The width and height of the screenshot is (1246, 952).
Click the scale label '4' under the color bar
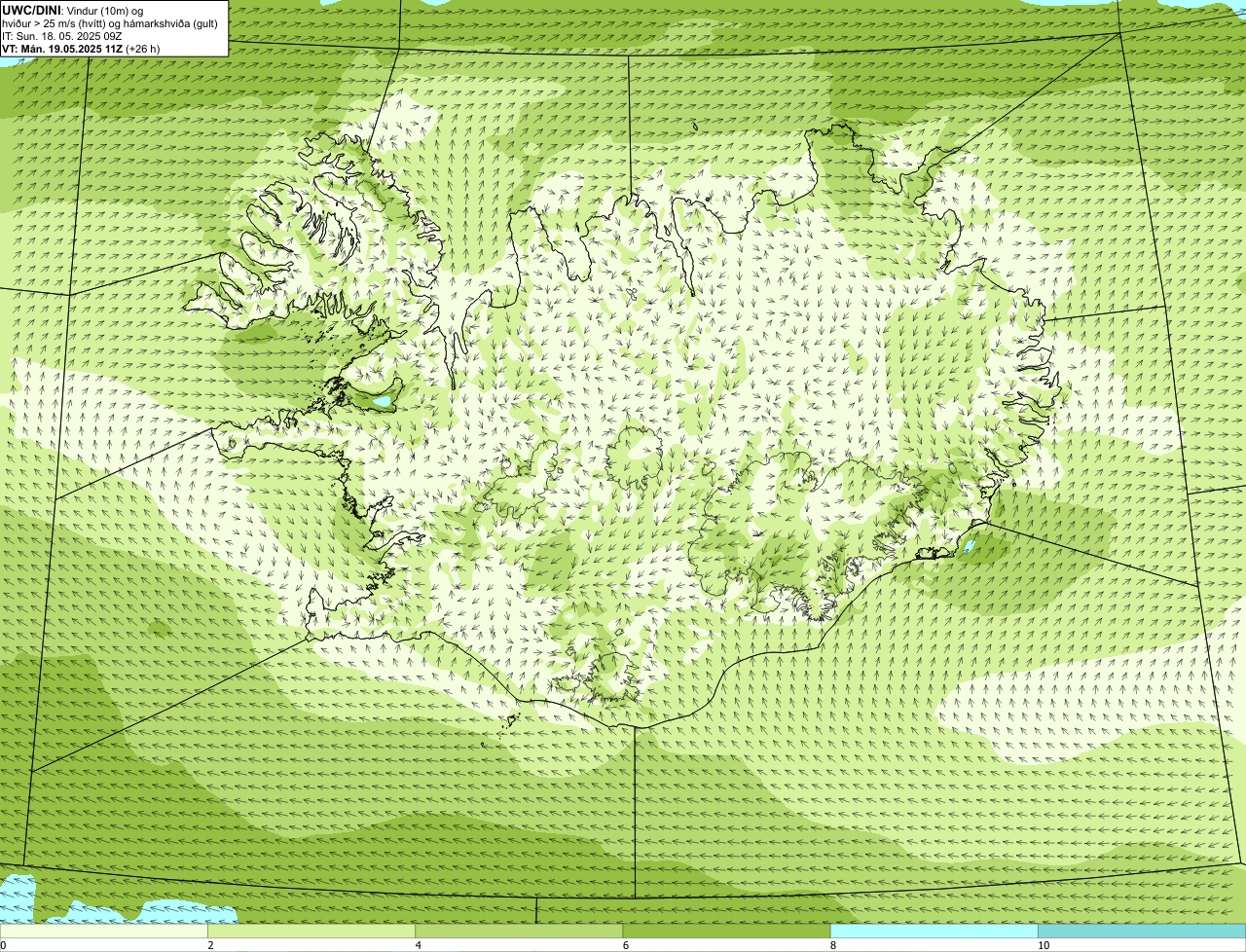coord(418,945)
